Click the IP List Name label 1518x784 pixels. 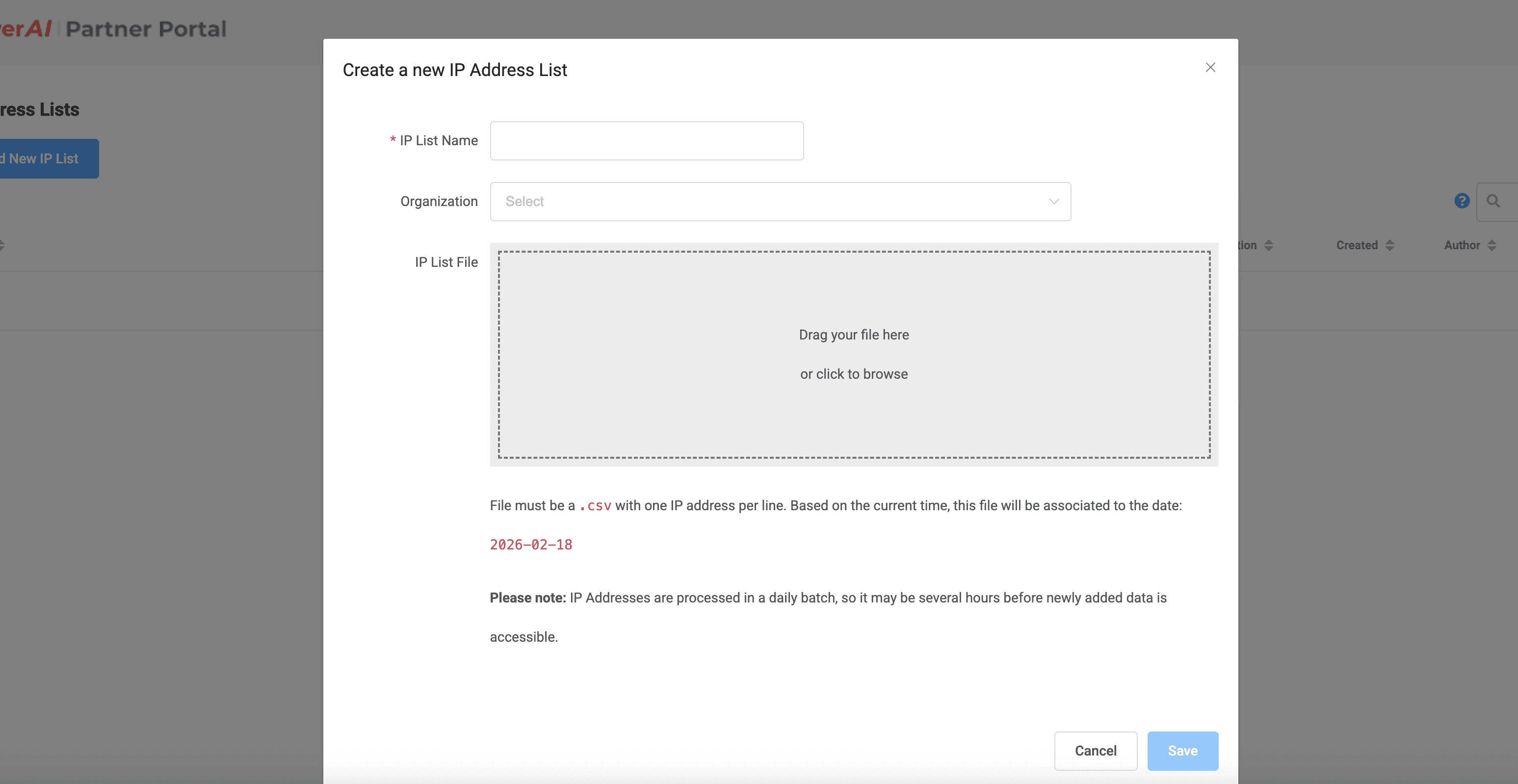(x=439, y=141)
